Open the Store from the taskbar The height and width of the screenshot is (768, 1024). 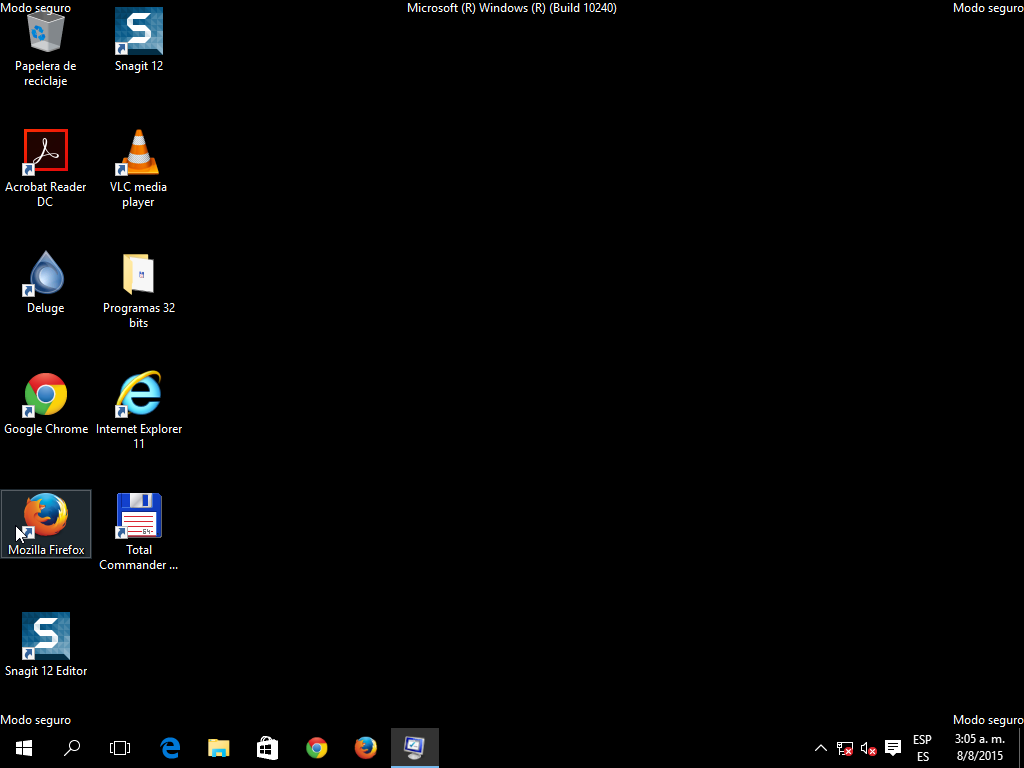pyautogui.click(x=268, y=748)
